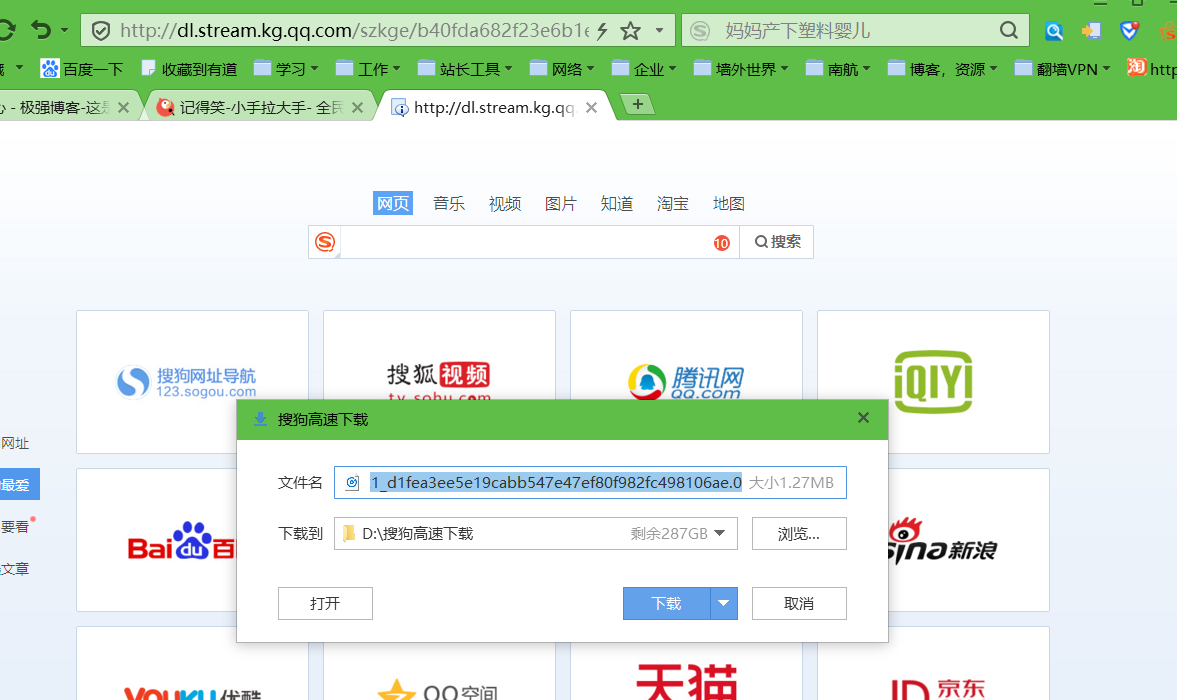Click into the page Sogou search input
This screenshot has width=1177, height=700.
point(524,242)
